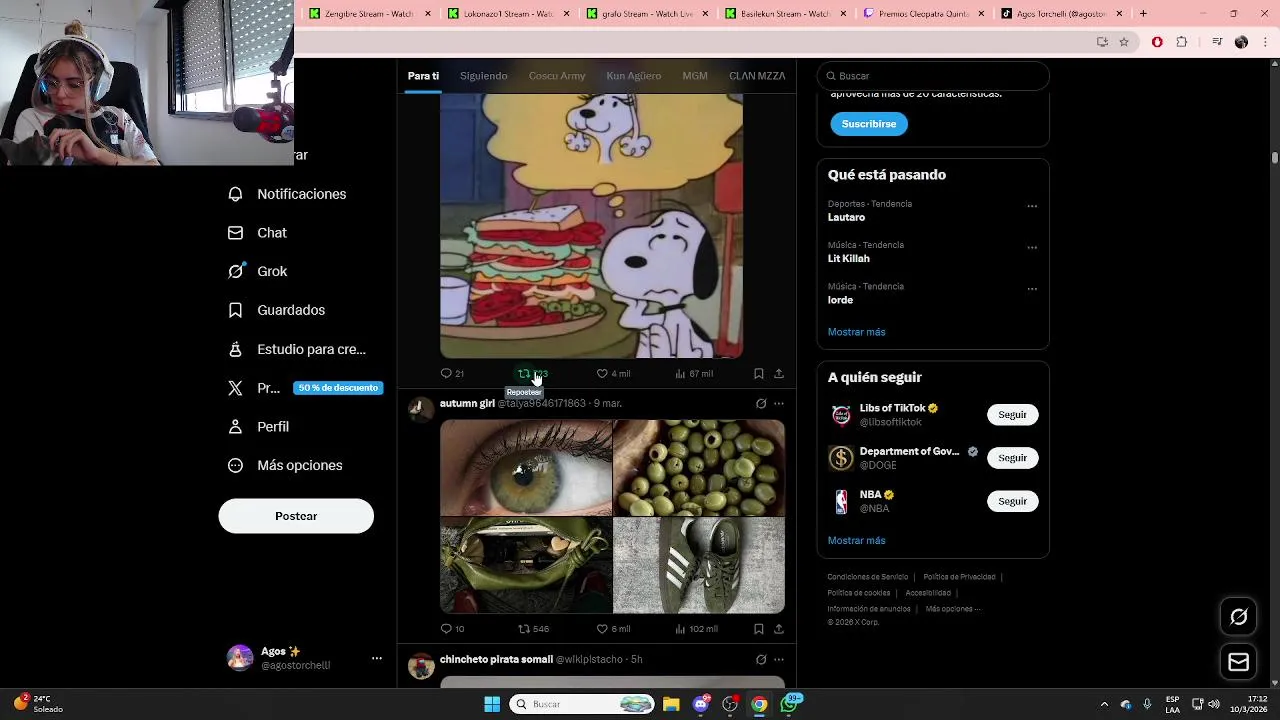Viewport: 1280px width, 720px height.
Task: Follow Department of Government account
Action: [1012, 458]
